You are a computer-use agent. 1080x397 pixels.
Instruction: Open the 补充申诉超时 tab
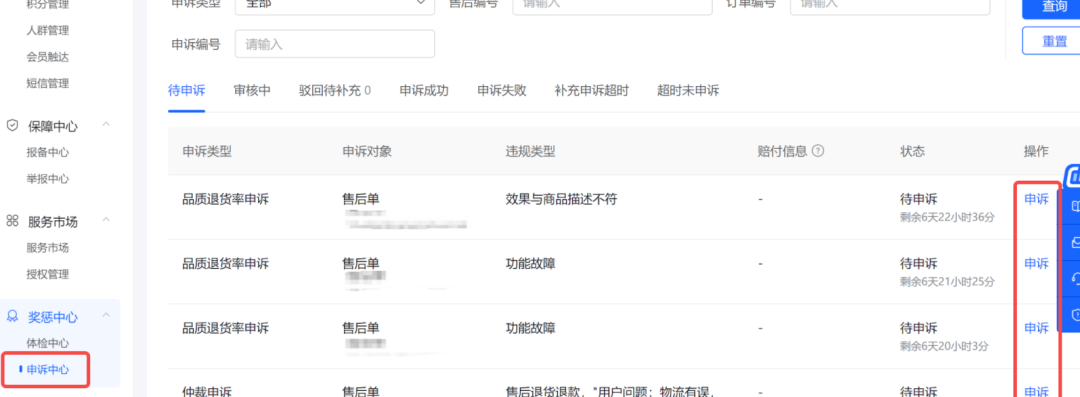pos(592,90)
